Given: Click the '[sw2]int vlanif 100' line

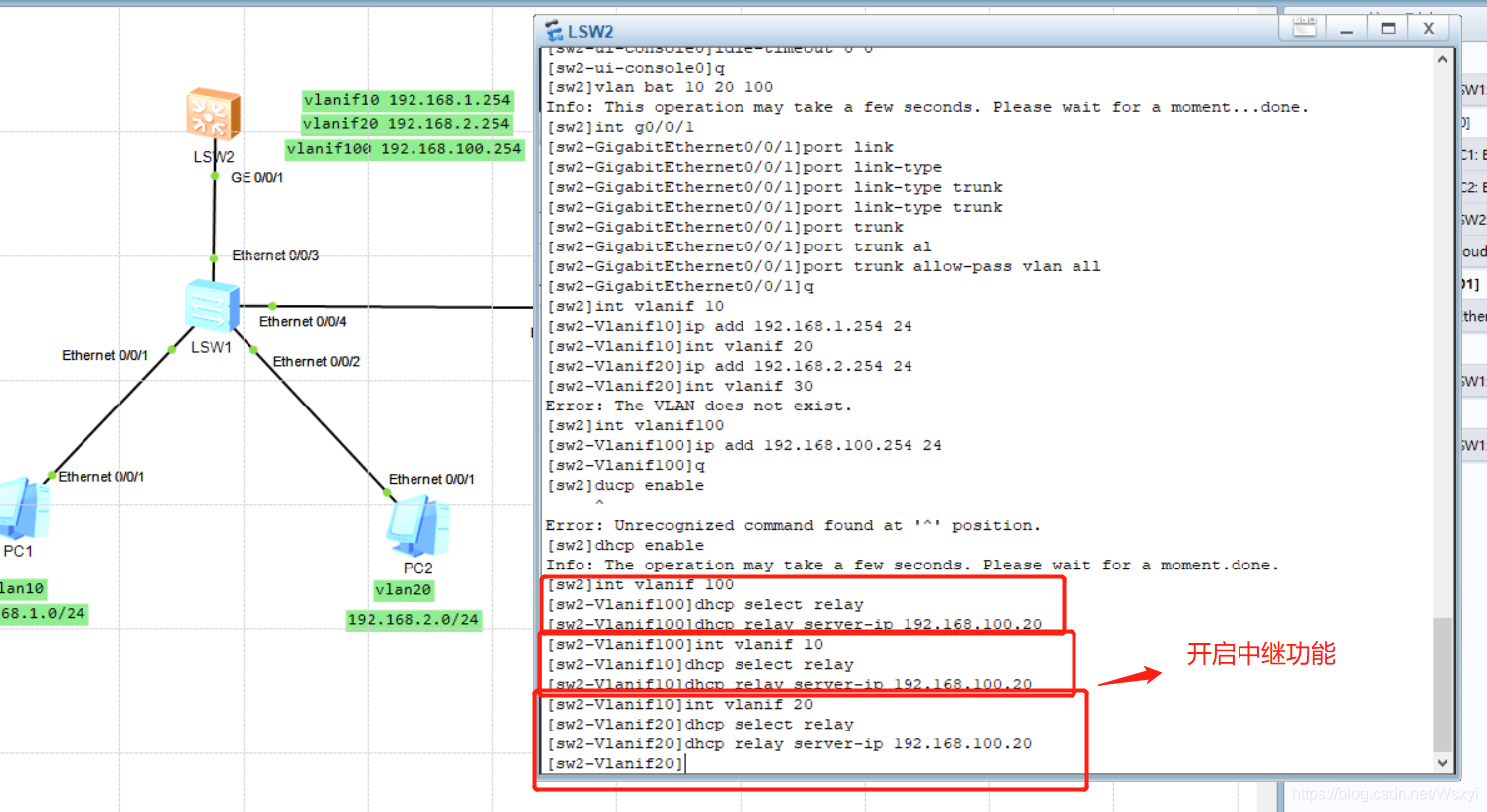Looking at the screenshot, I should click(x=639, y=584).
